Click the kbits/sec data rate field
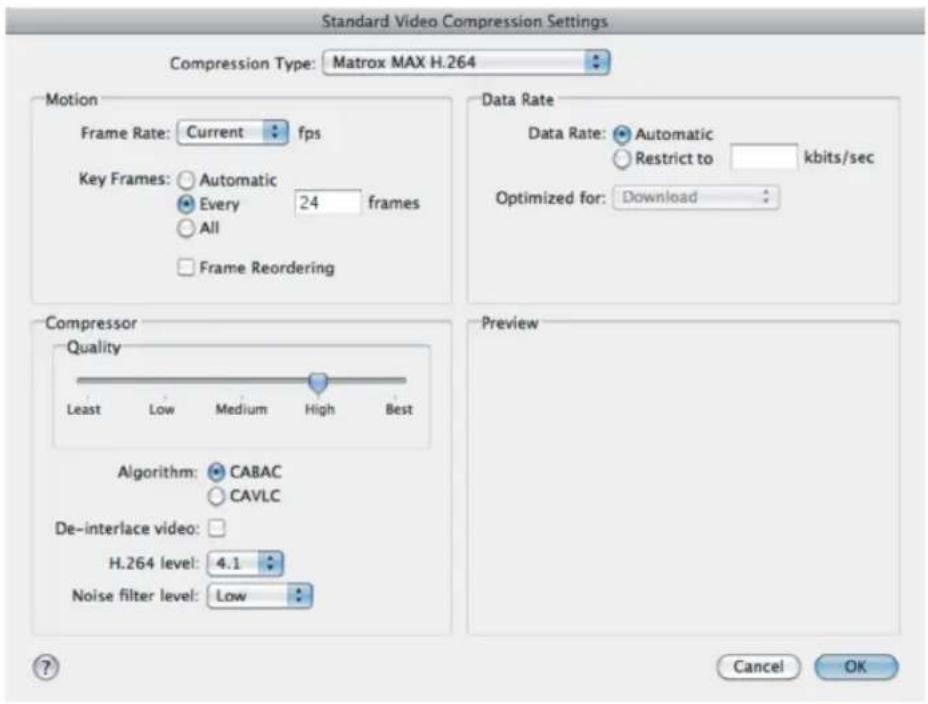 point(763,157)
